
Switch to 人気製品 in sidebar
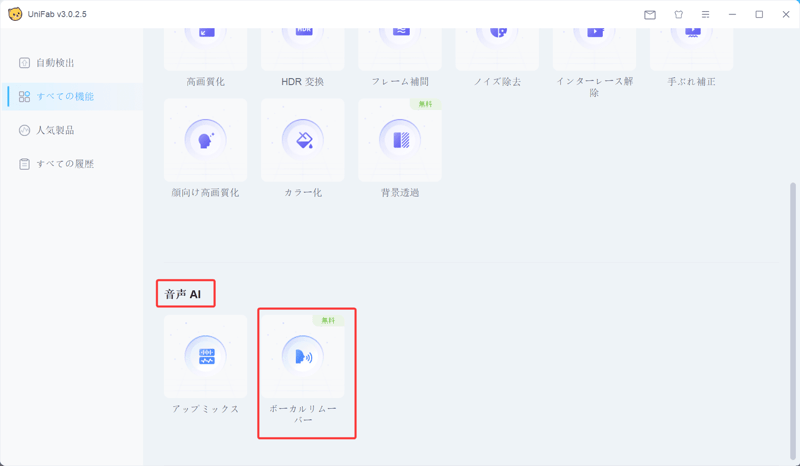[x=72, y=130]
